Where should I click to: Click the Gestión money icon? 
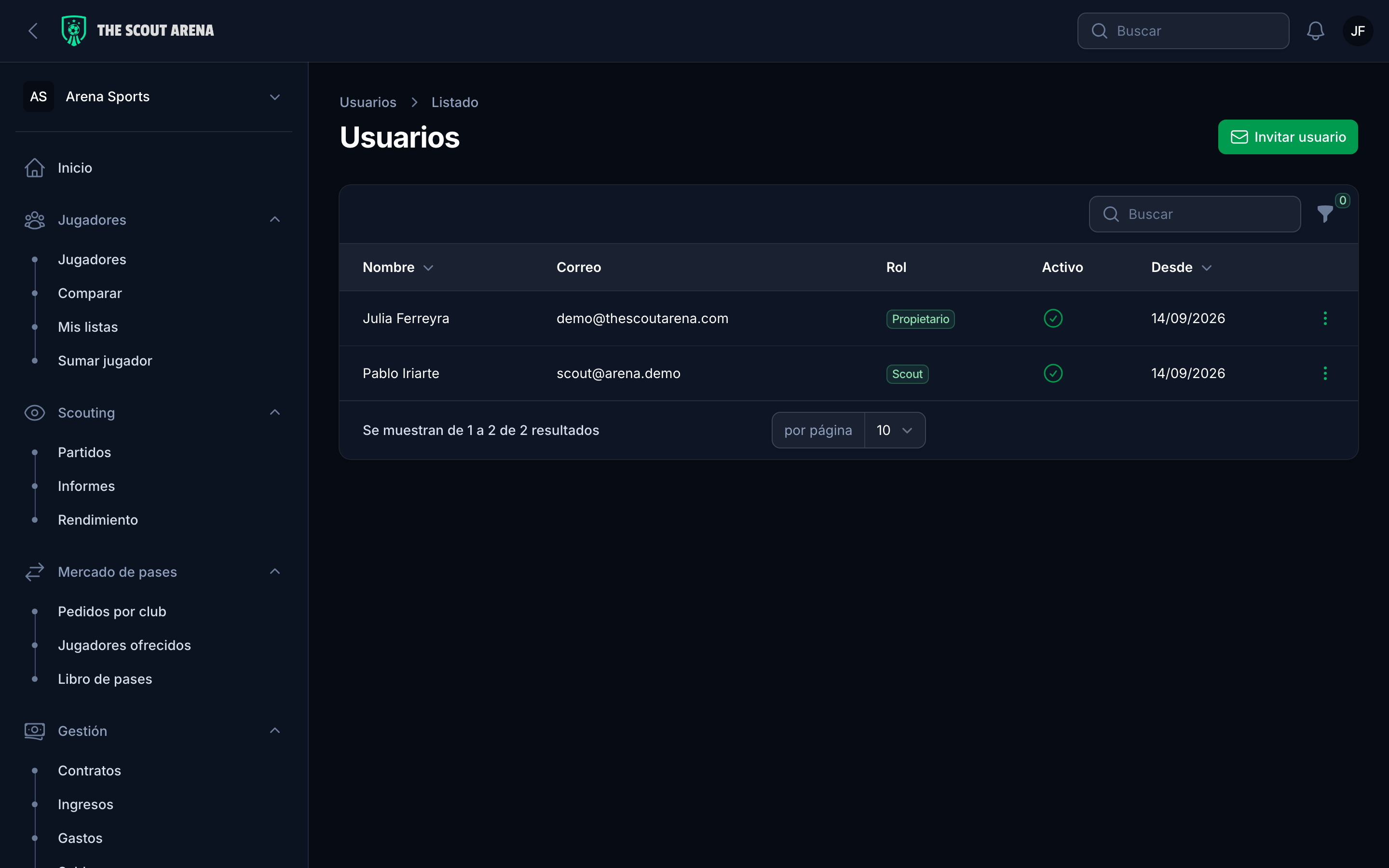click(x=34, y=732)
